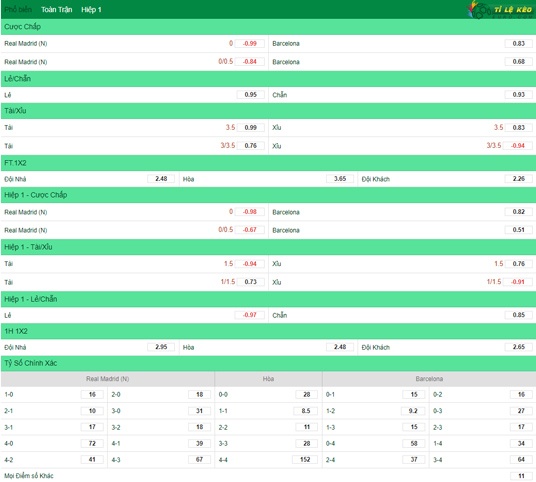
Task: Select first-half Tài 1.5 odds -0.94
Action: pyautogui.click(x=250, y=264)
